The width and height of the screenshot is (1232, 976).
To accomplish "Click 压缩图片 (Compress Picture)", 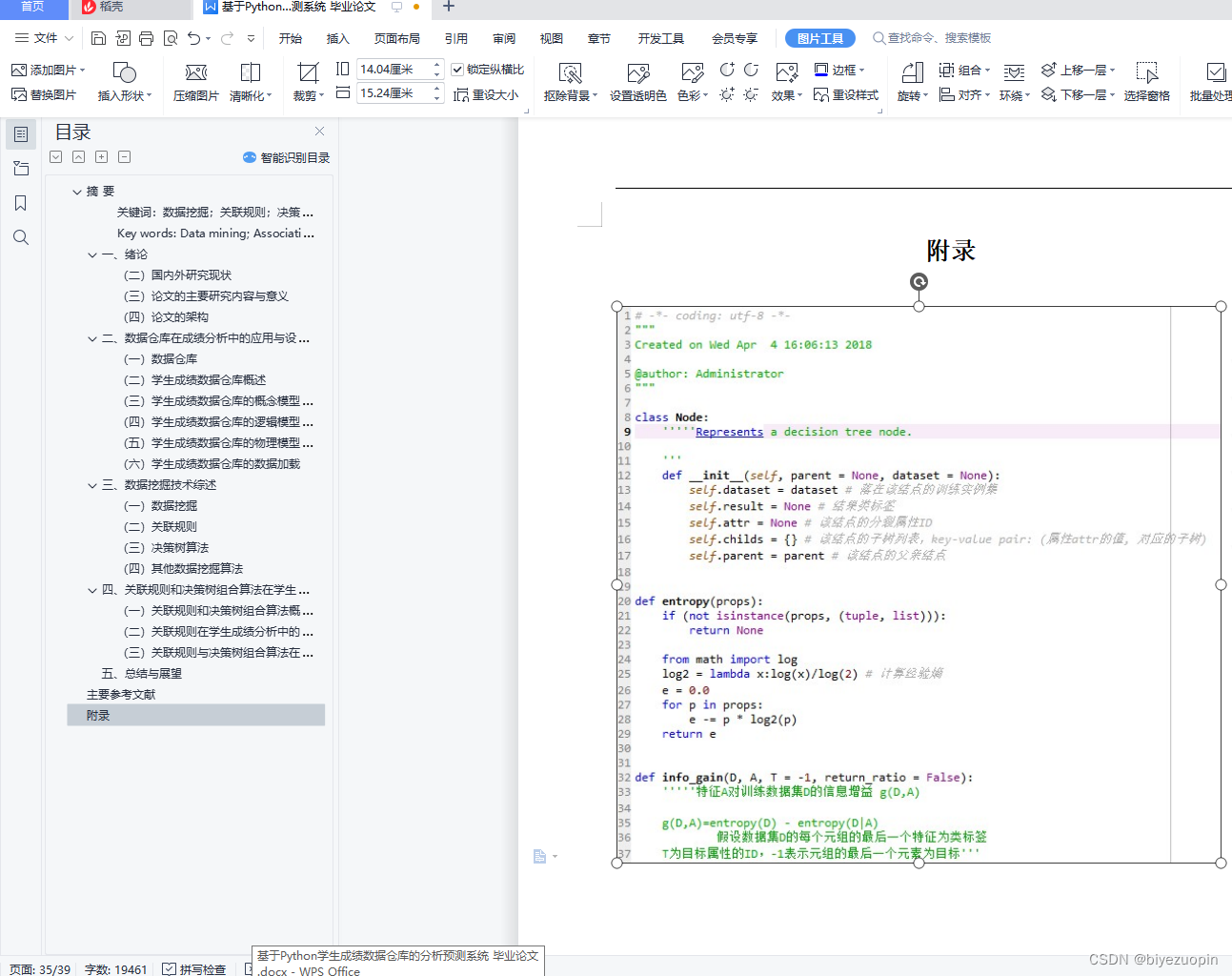I will [196, 82].
